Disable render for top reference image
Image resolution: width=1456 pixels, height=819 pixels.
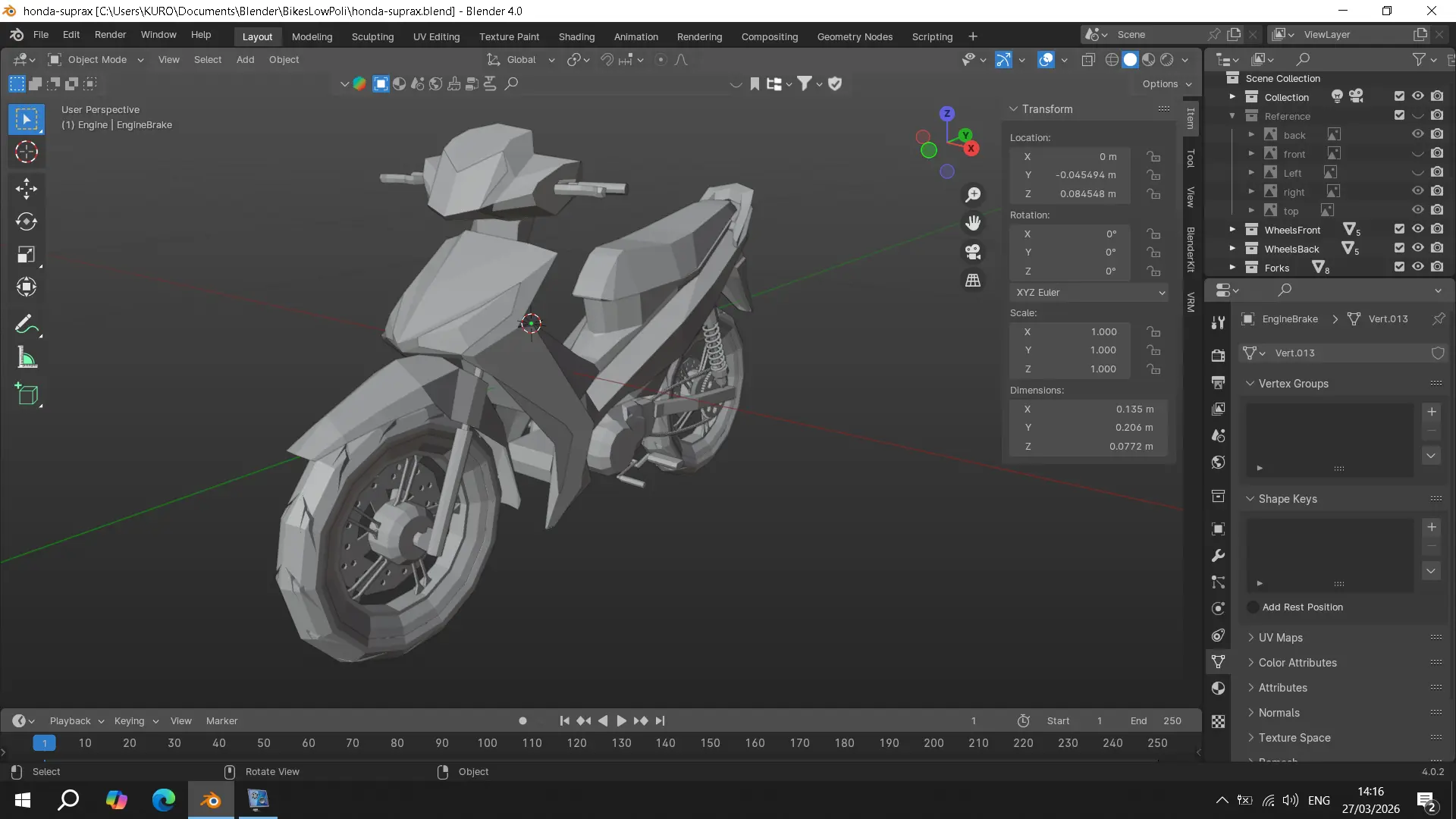pos(1437,210)
